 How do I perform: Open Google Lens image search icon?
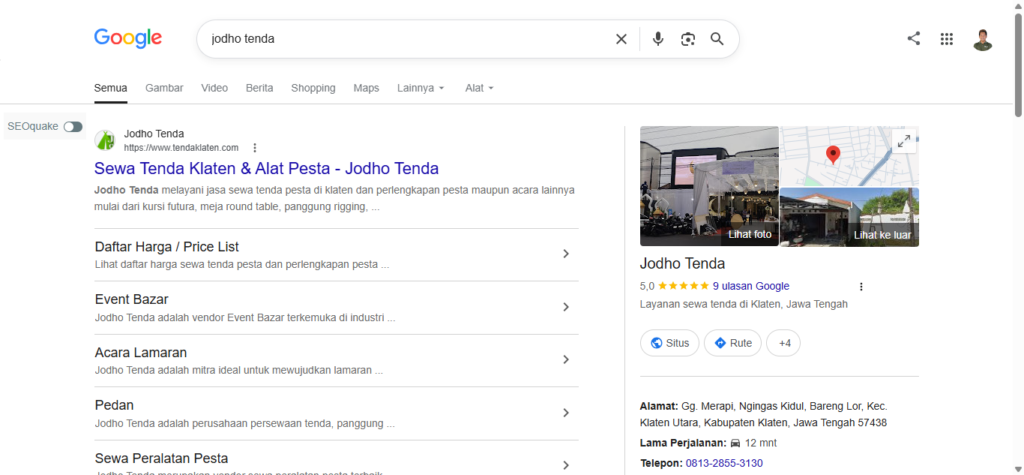click(x=688, y=39)
